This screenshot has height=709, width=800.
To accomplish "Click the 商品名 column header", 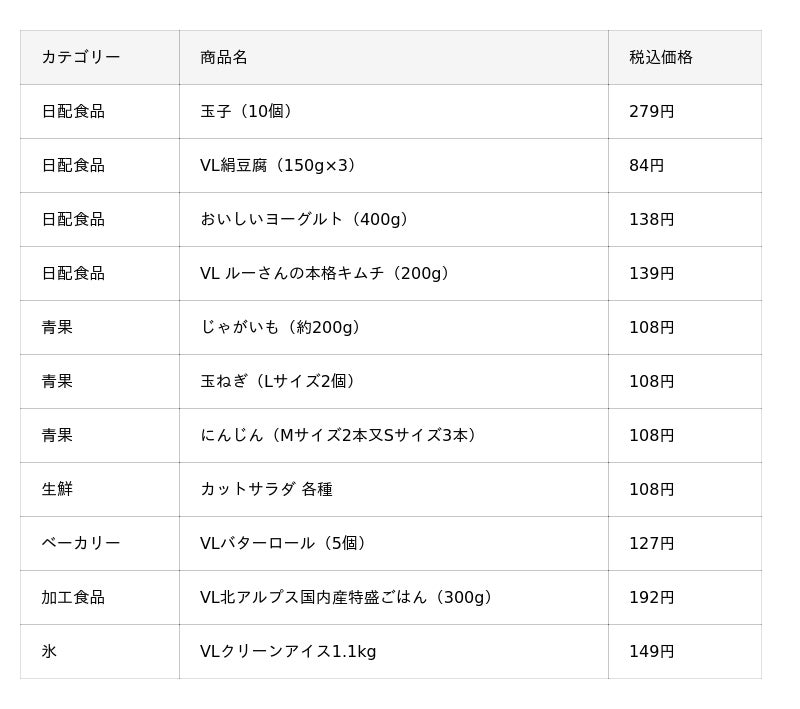I will [394, 57].
